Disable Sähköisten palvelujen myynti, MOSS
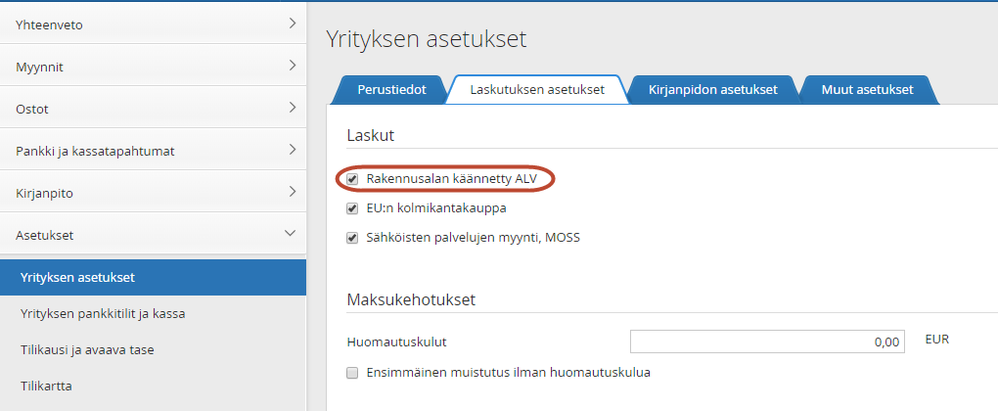This screenshot has height=411, width=998. click(352, 238)
